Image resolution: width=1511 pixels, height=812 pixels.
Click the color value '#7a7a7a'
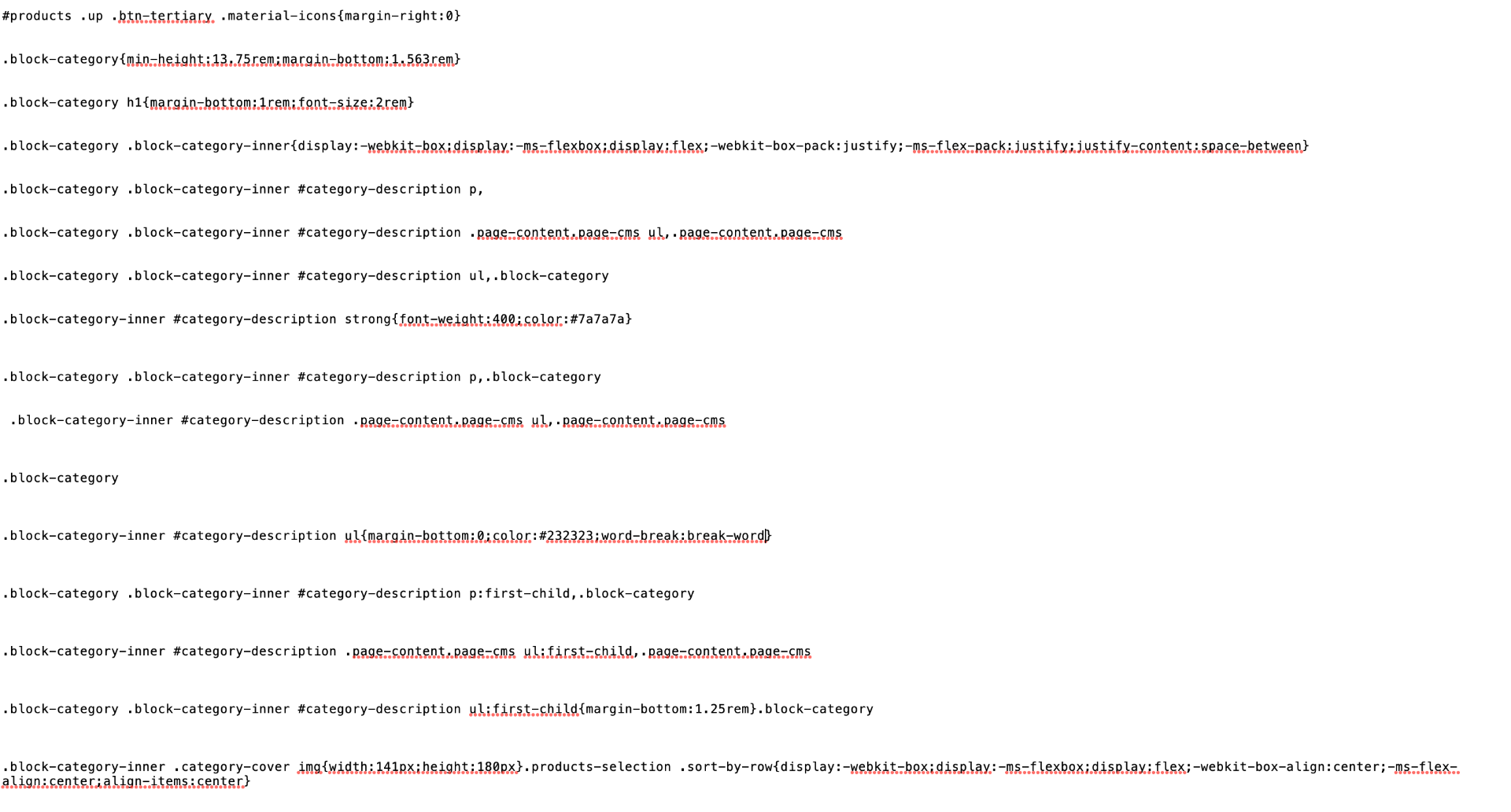(x=597, y=319)
